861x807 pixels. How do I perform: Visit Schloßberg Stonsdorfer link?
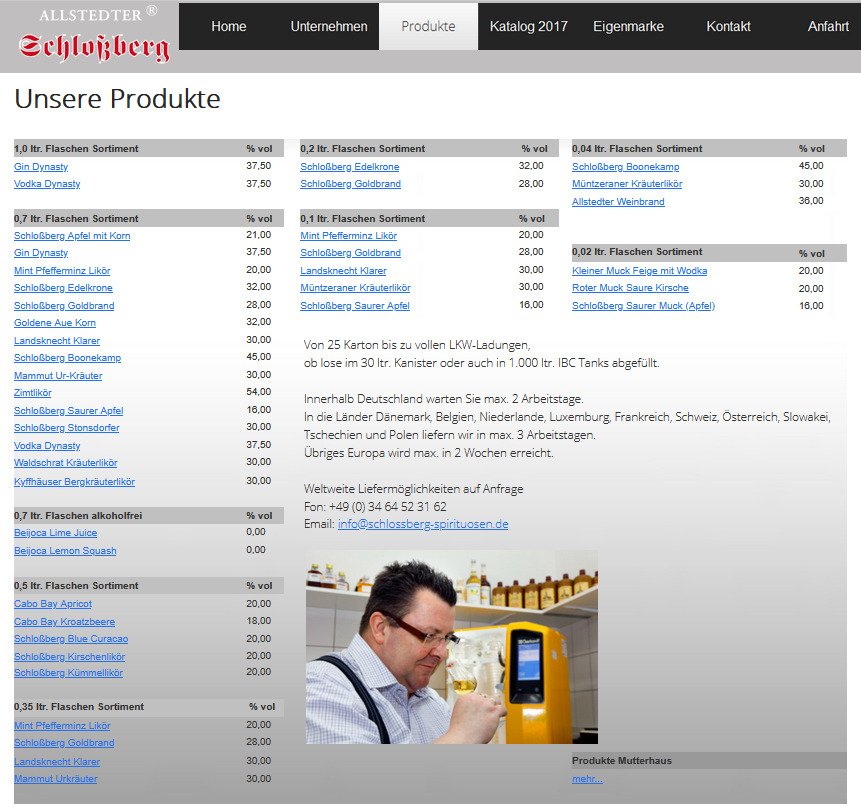(x=66, y=428)
